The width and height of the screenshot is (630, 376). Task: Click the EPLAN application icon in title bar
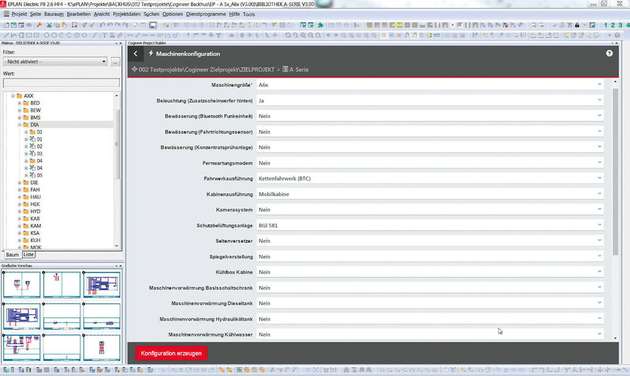point(3,3)
